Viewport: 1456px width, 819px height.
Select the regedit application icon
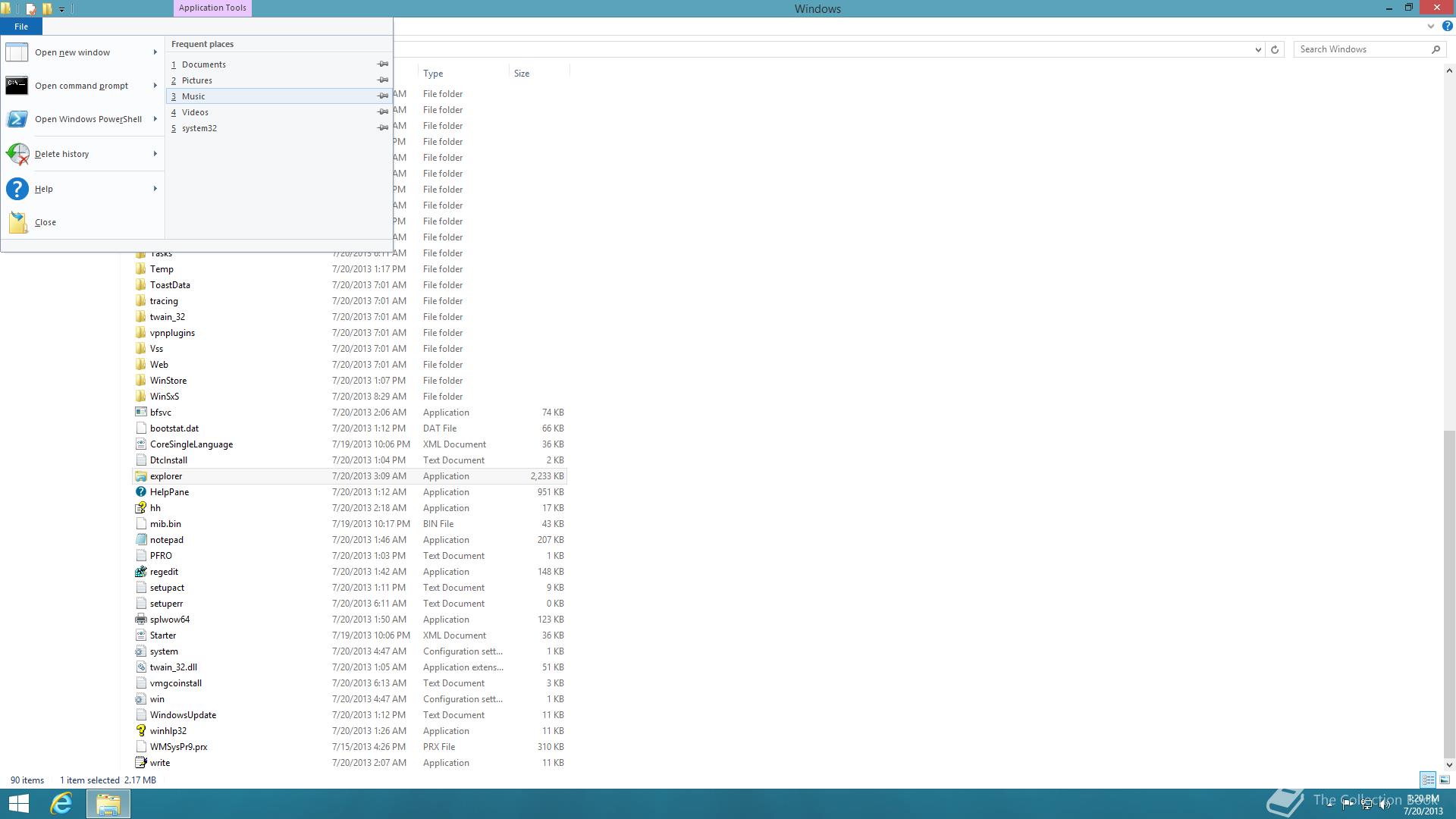pyautogui.click(x=140, y=572)
